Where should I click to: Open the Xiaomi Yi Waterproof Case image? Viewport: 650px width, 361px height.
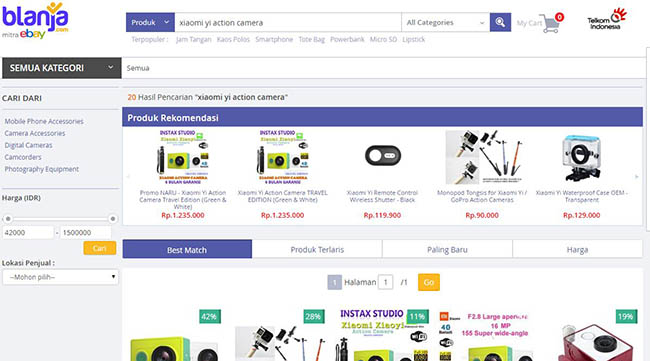[581, 157]
